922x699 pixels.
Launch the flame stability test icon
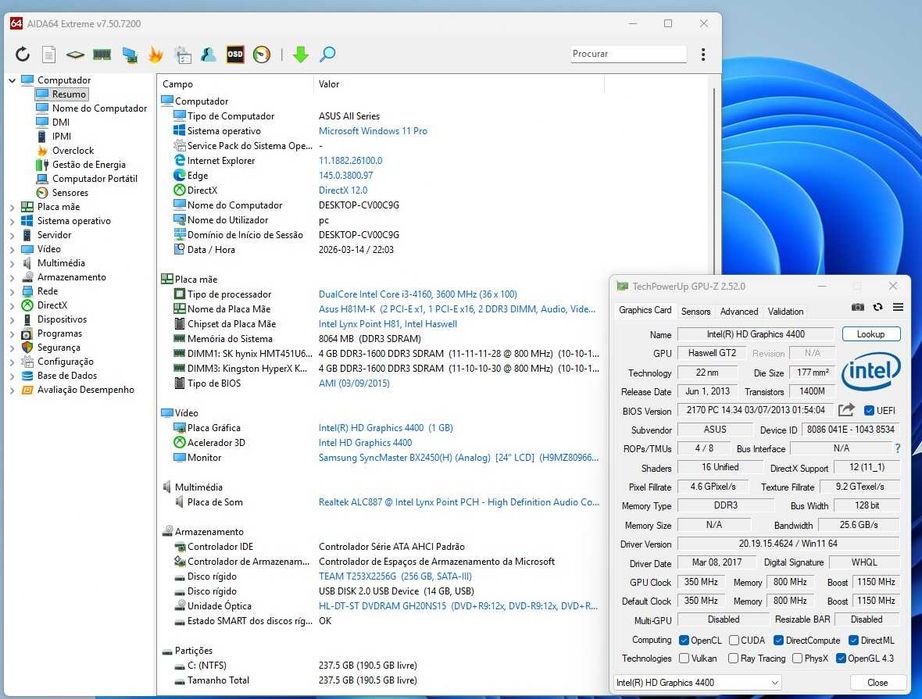[x=156, y=54]
